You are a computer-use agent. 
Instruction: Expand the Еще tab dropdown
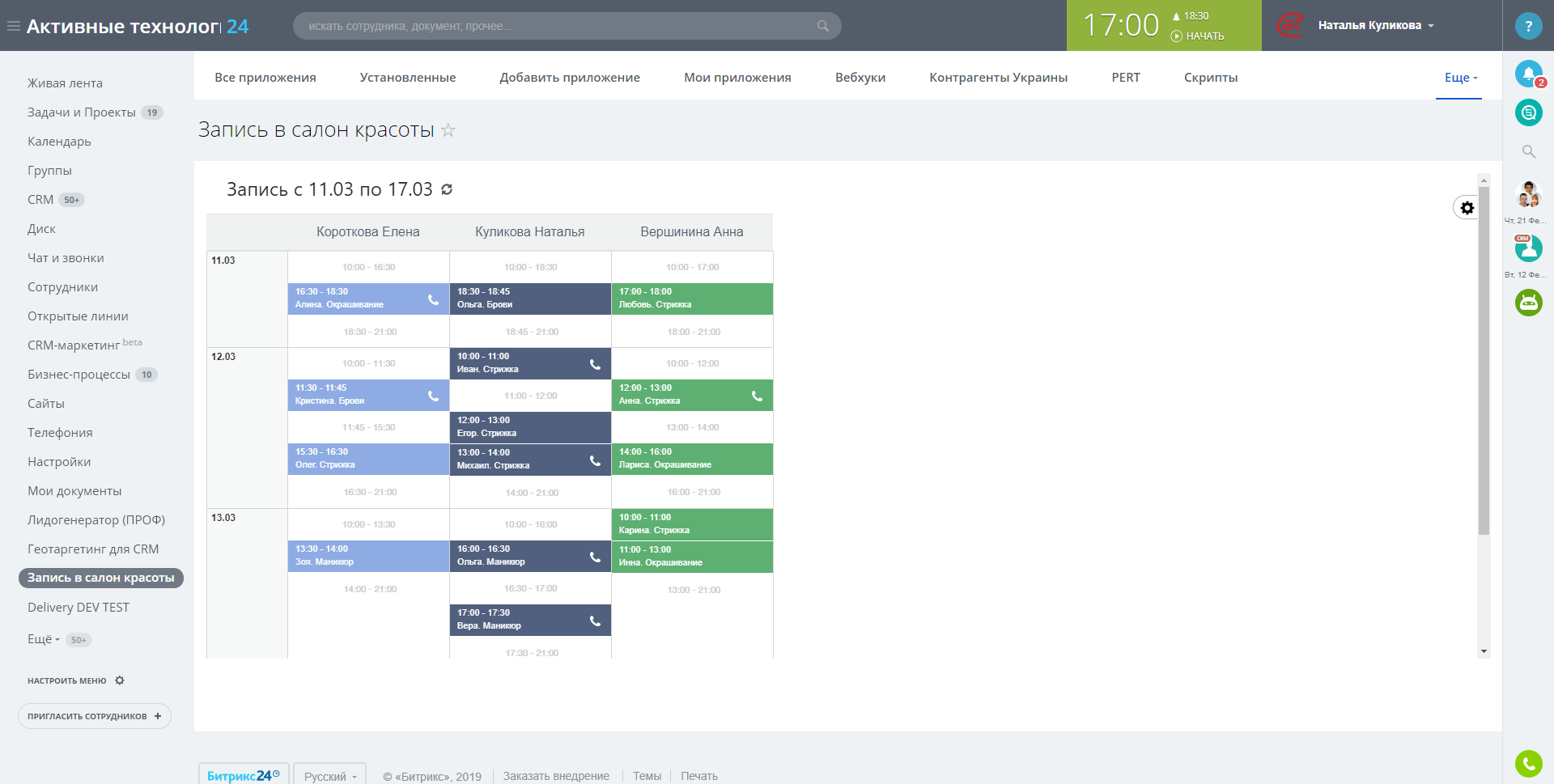pos(1461,78)
